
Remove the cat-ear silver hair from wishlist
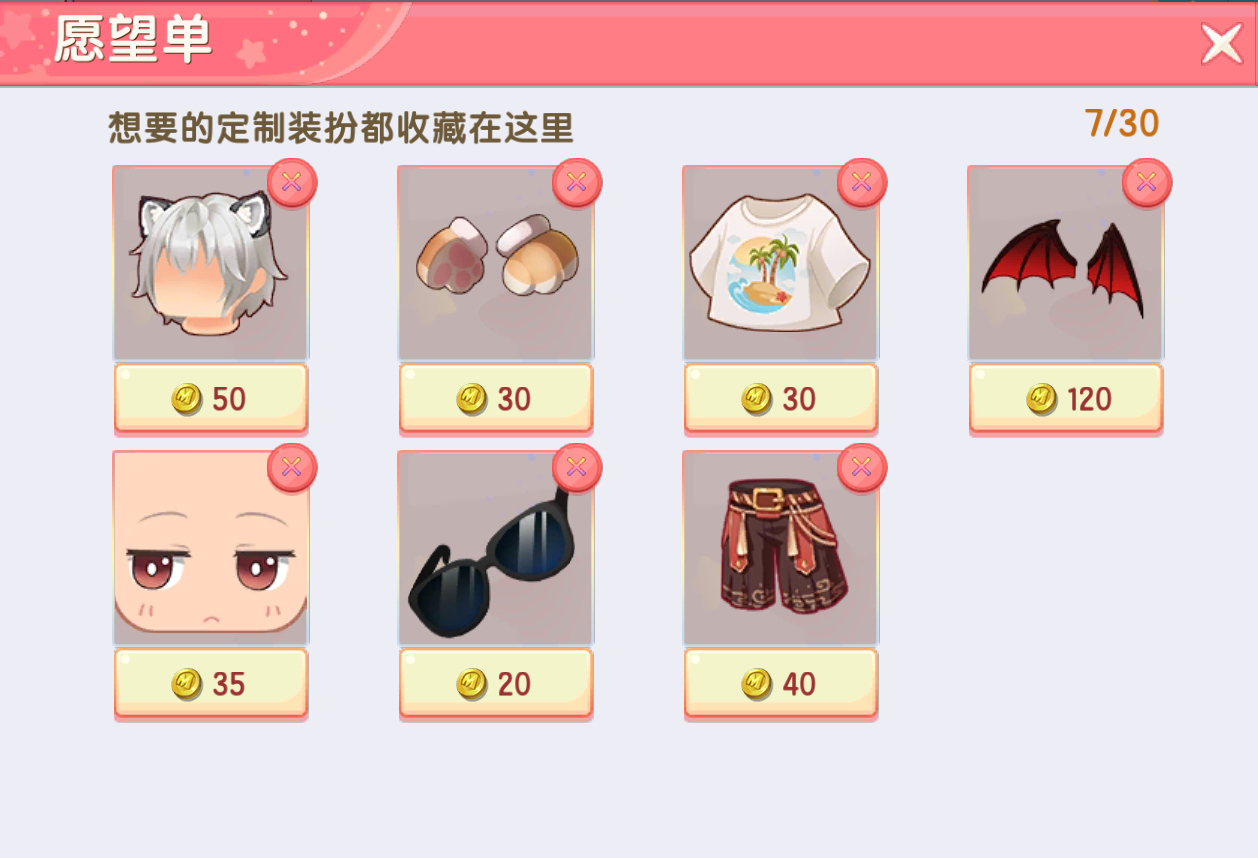(x=292, y=183)
